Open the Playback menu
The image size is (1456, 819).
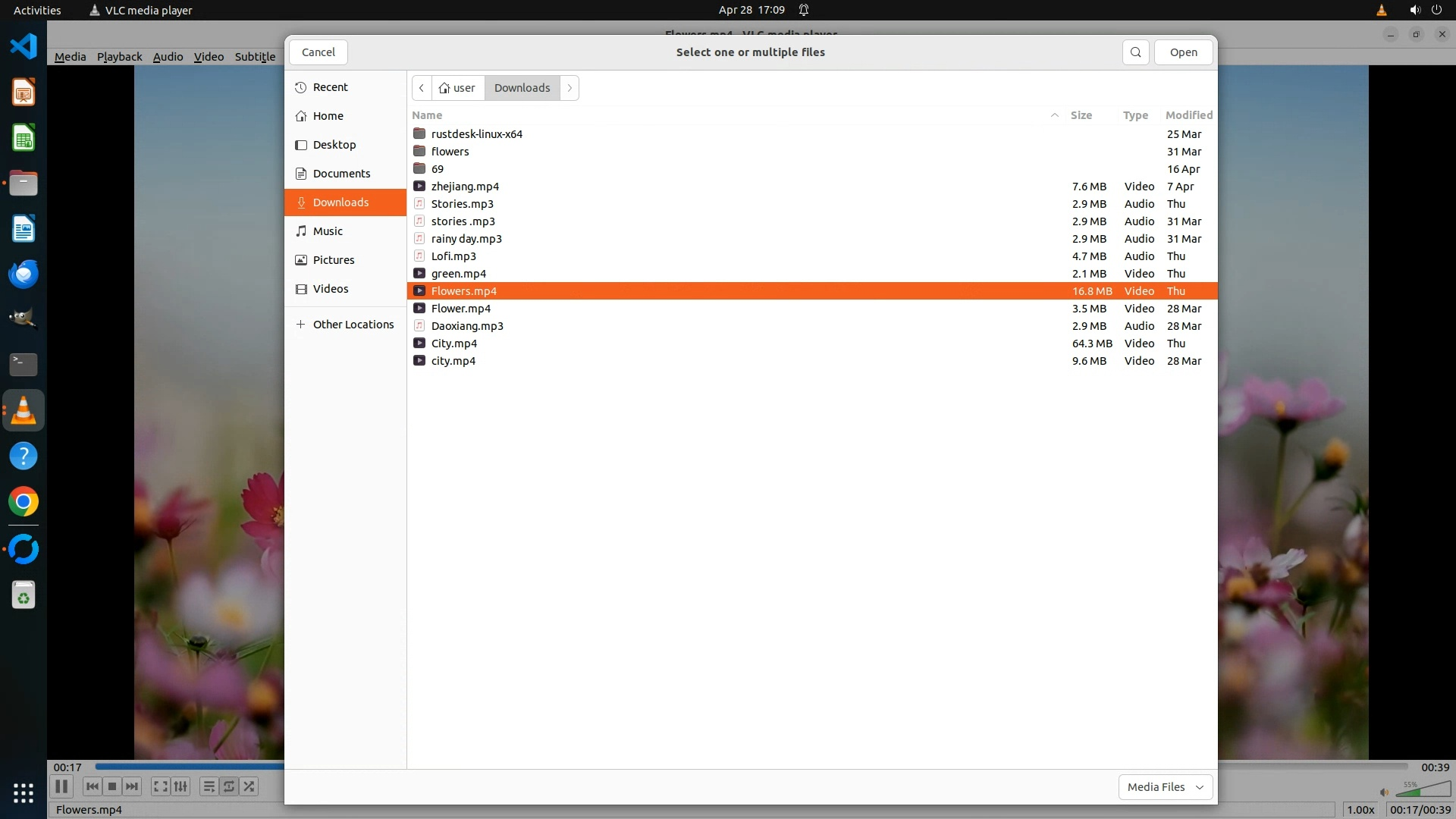[119, 57]
